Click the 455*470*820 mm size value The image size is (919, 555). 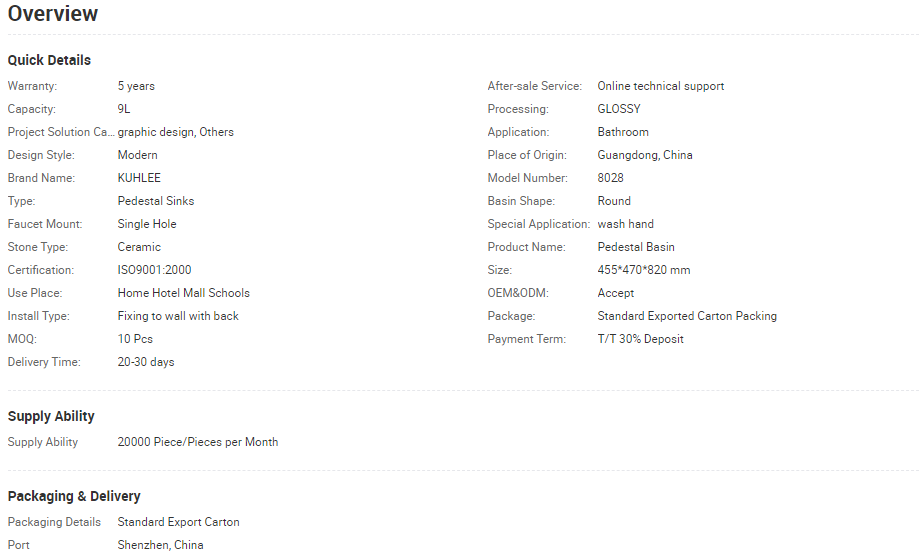click(x=644, y=270)
